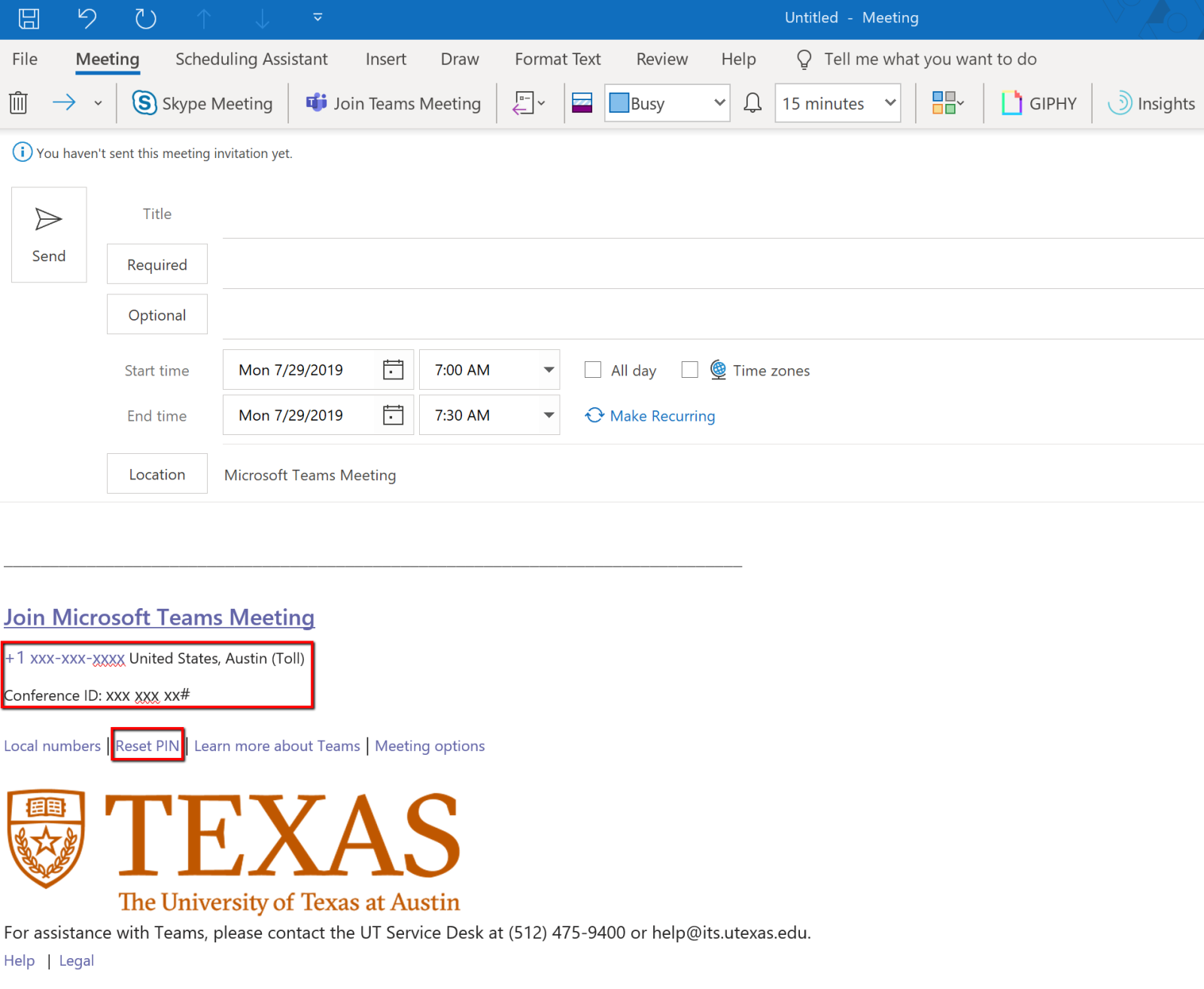
Task: Start a Skype Meeting
Action: [202, 103]
